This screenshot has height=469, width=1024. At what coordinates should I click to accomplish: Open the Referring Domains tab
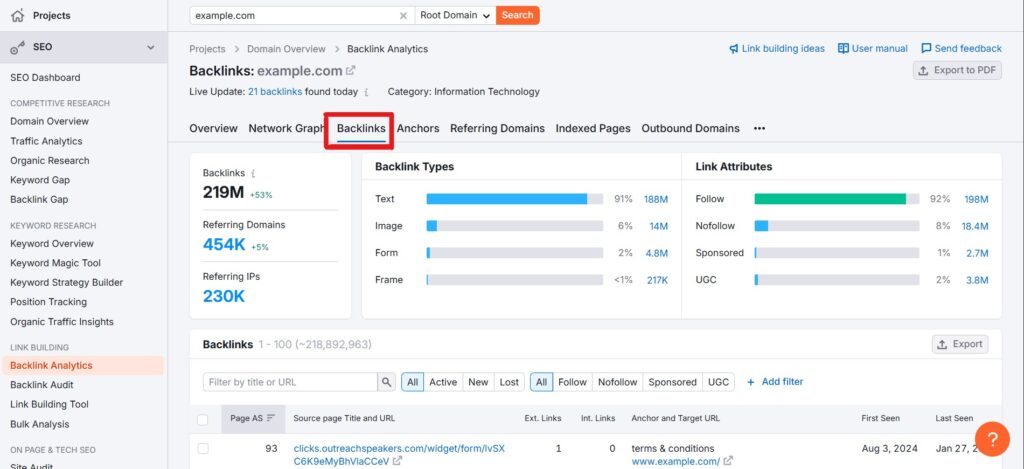[x=497, y=128]
